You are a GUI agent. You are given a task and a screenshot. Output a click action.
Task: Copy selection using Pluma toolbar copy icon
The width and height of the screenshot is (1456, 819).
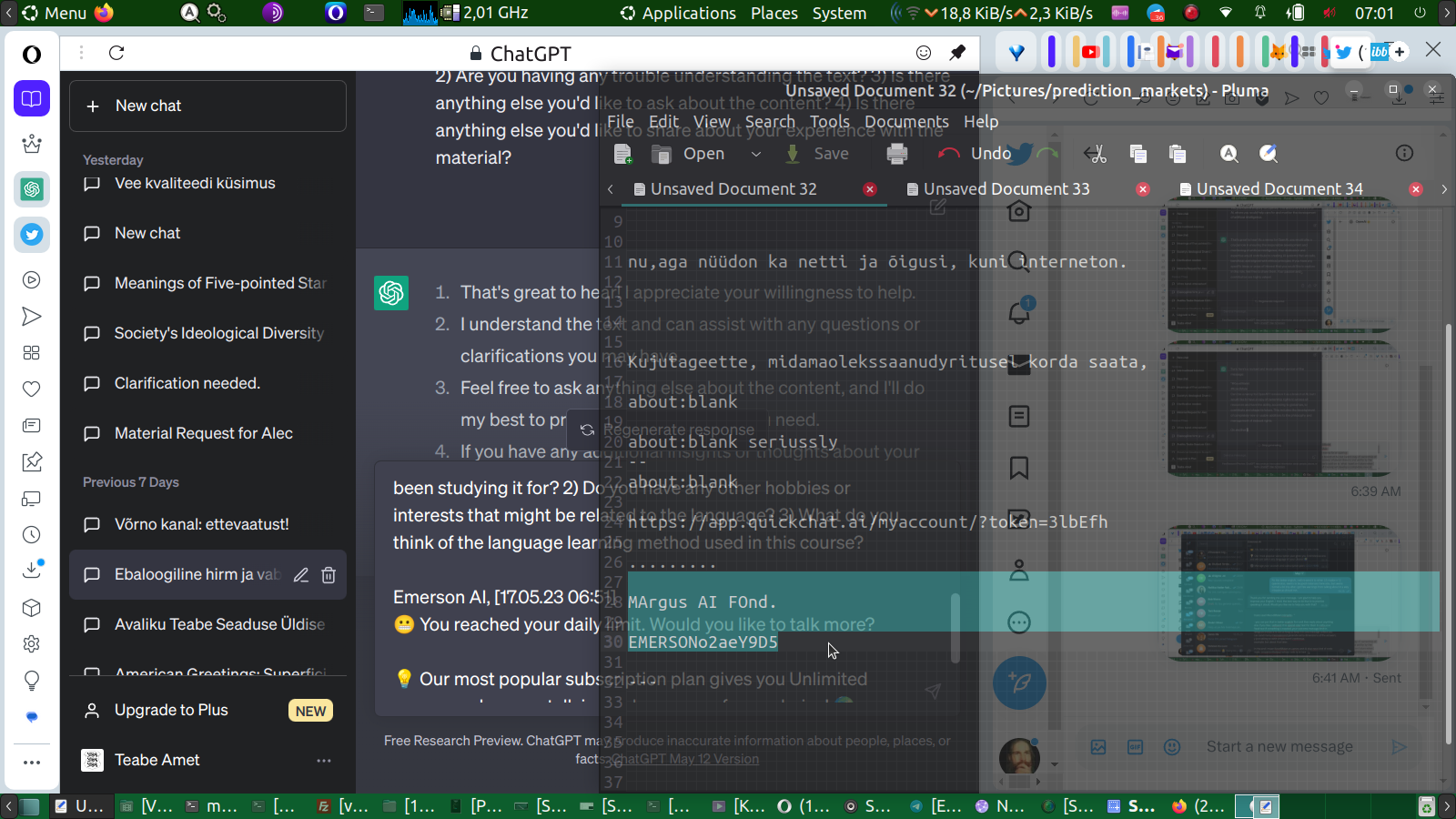tap(1137, 154)
